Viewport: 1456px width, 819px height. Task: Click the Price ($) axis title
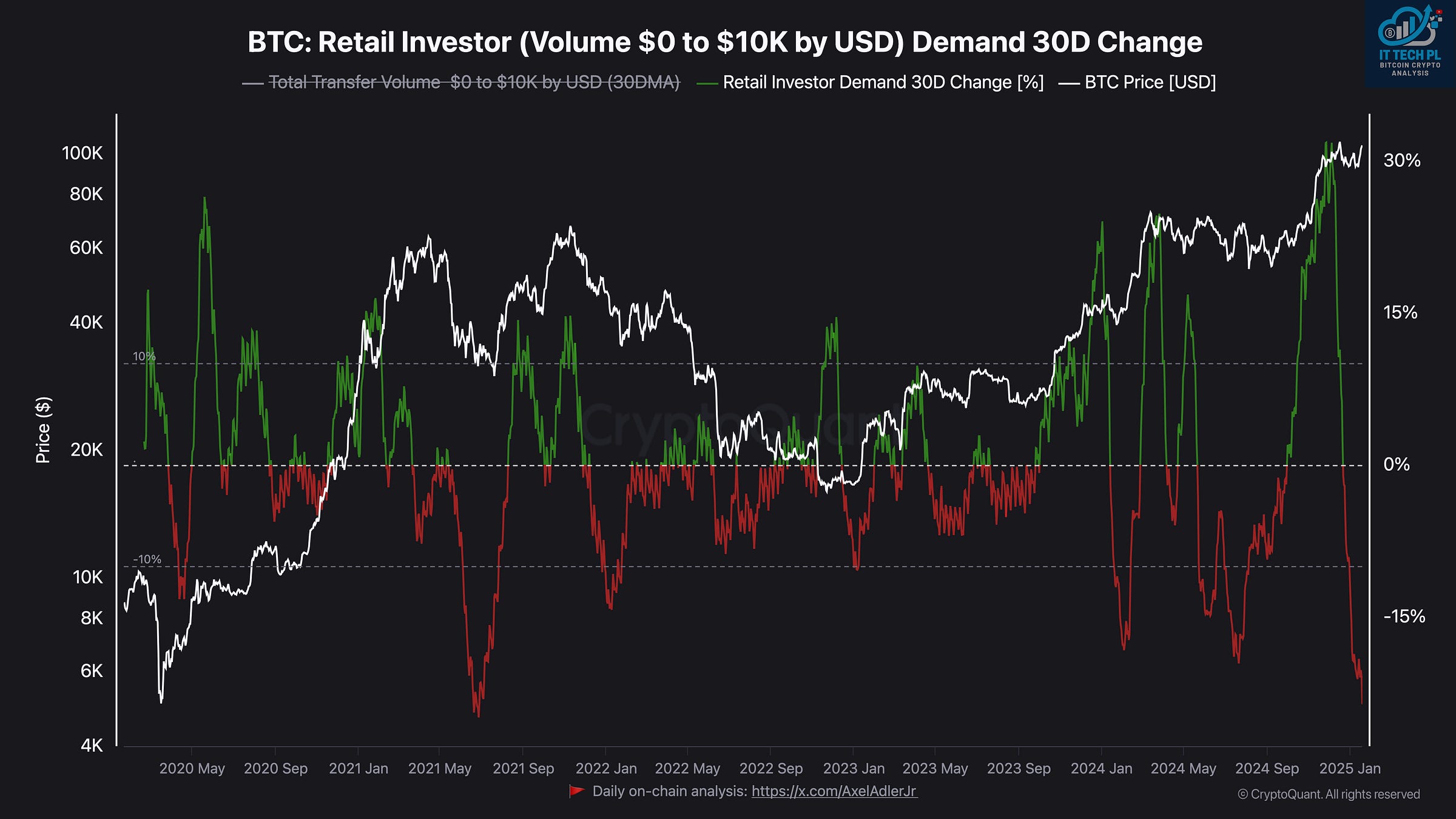[x=43, y=430]
